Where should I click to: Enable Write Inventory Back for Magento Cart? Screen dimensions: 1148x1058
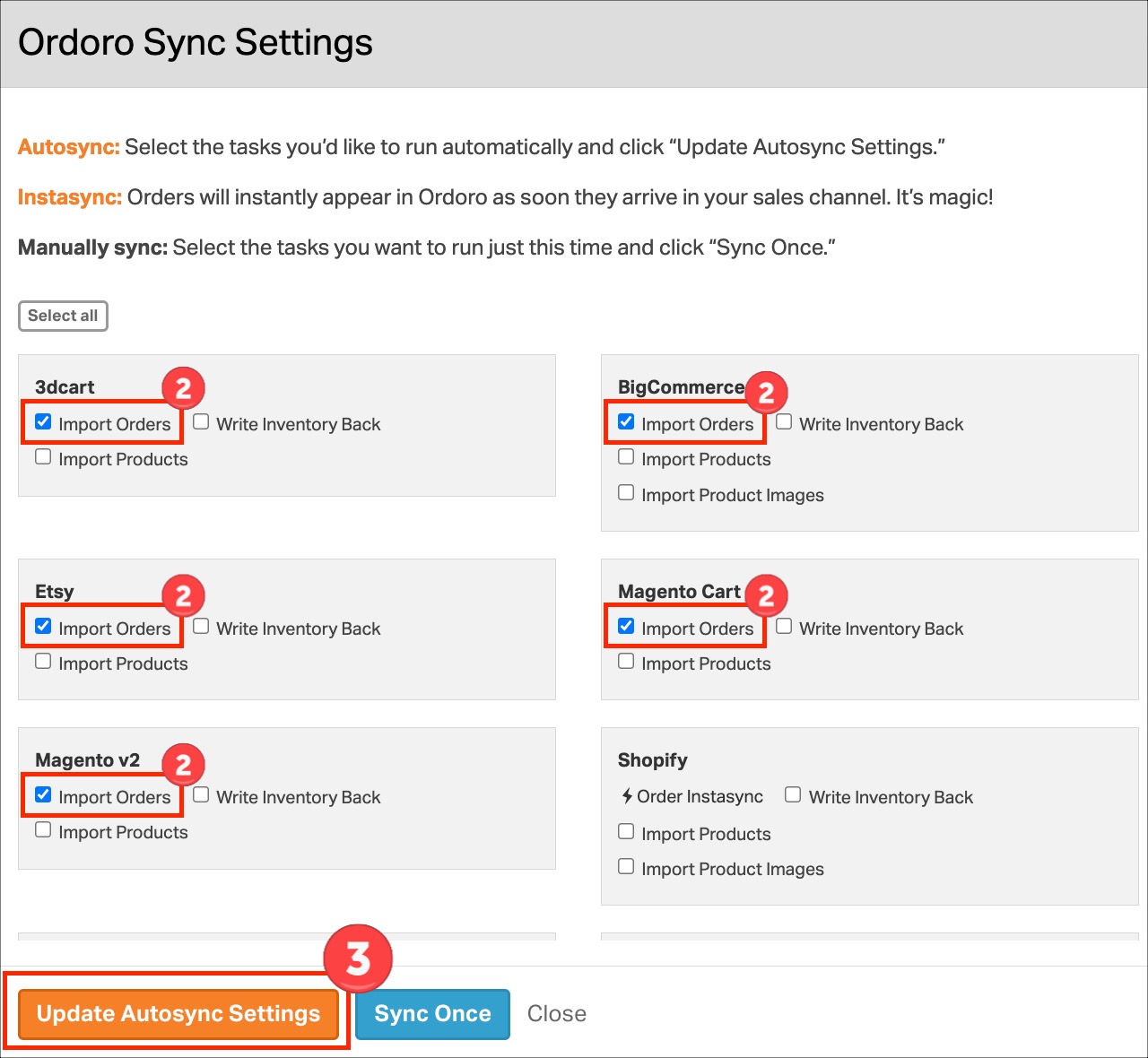tap(784, 627)
